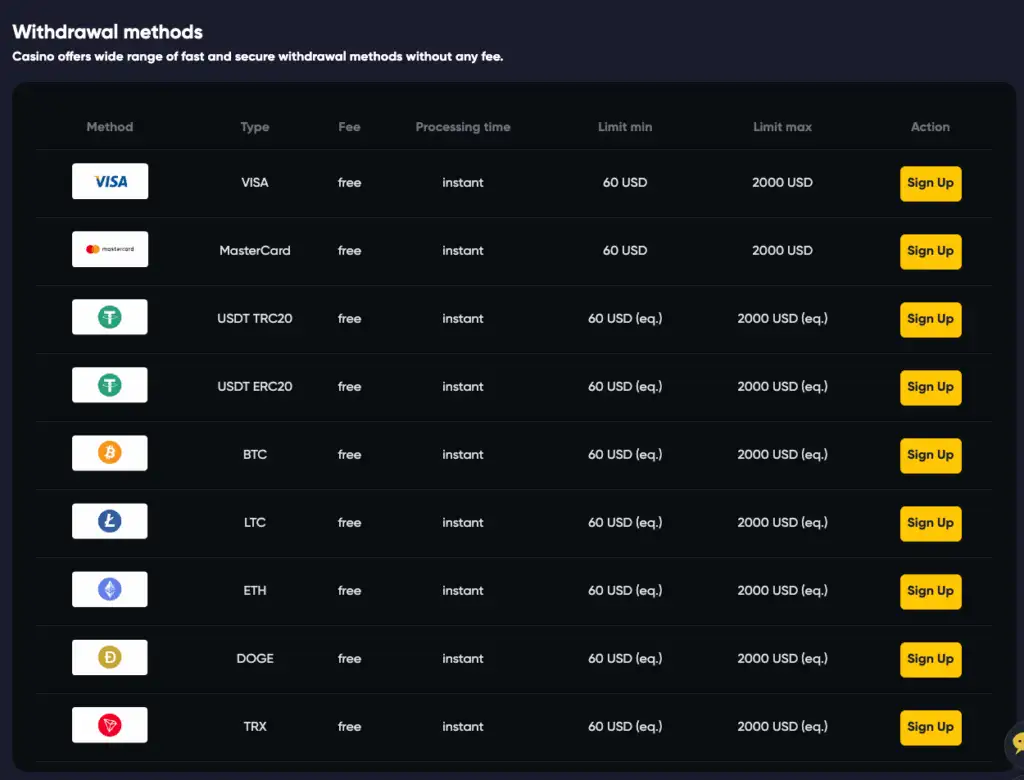Click the instant value in USDT TRC20 row
Viewport: 1024px width, 780px height.
point(463,318)
